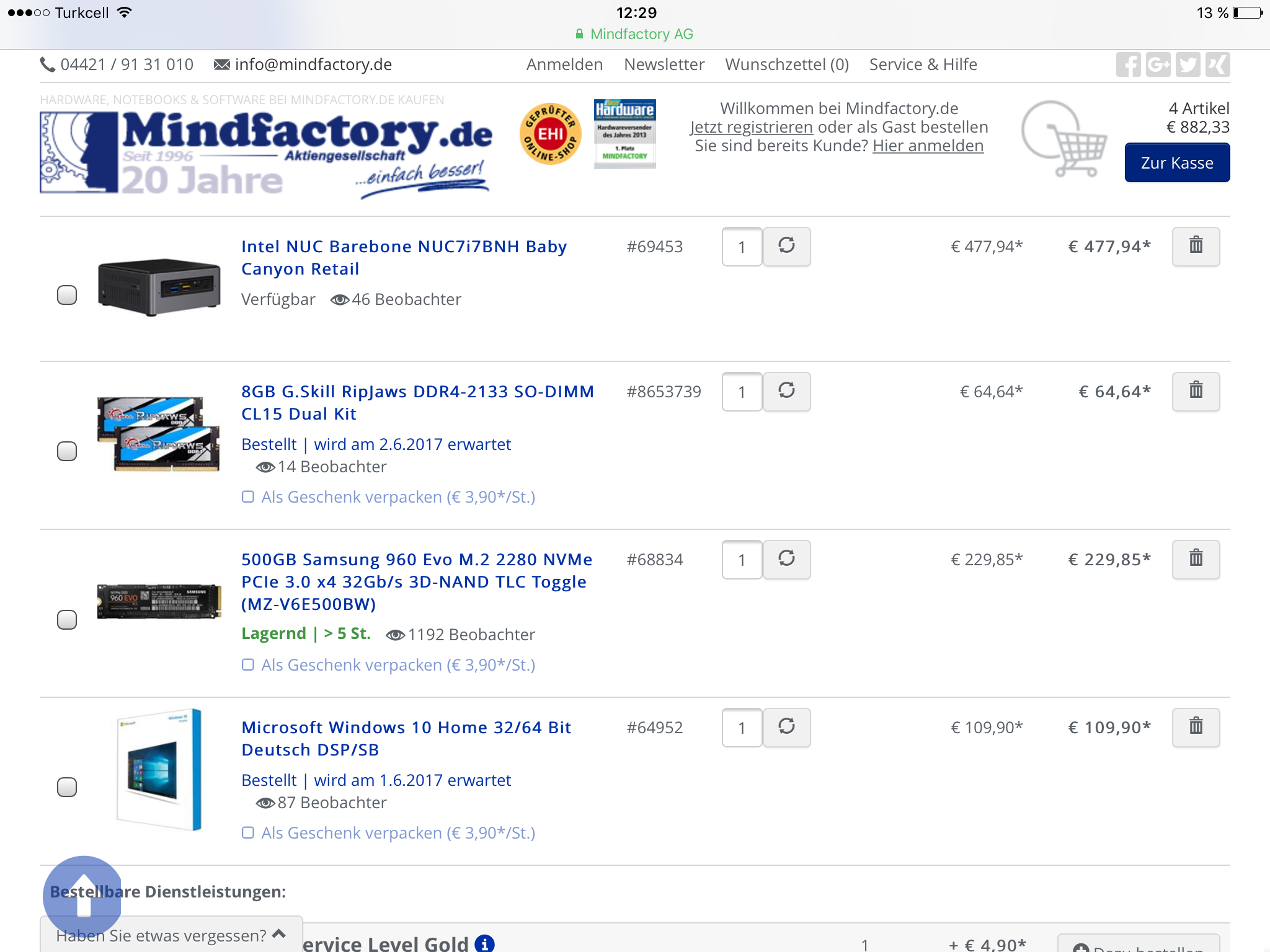Refresh quantity for Samsung 960 Evo
The height and width of the screenshot is (952, 1270).
786,559
